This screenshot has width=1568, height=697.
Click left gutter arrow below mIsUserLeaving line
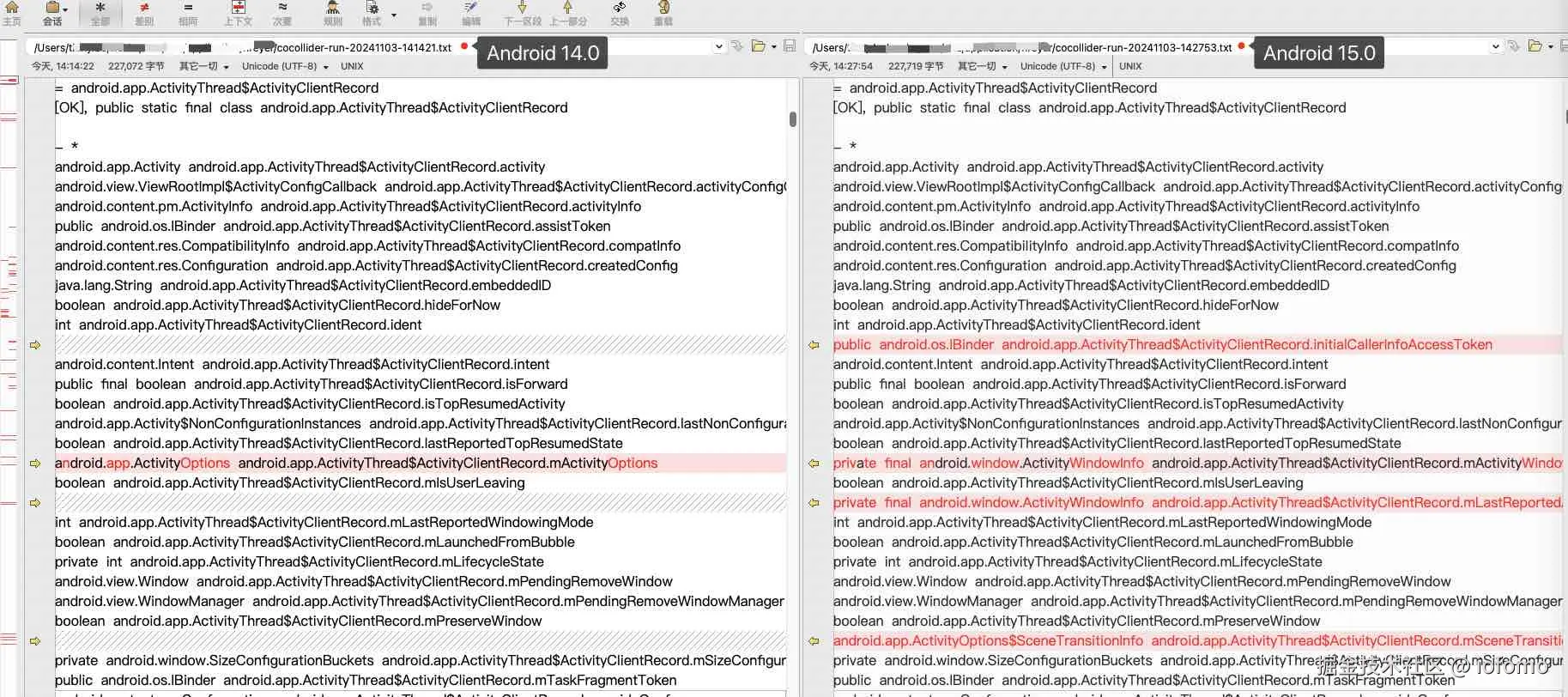35,503
